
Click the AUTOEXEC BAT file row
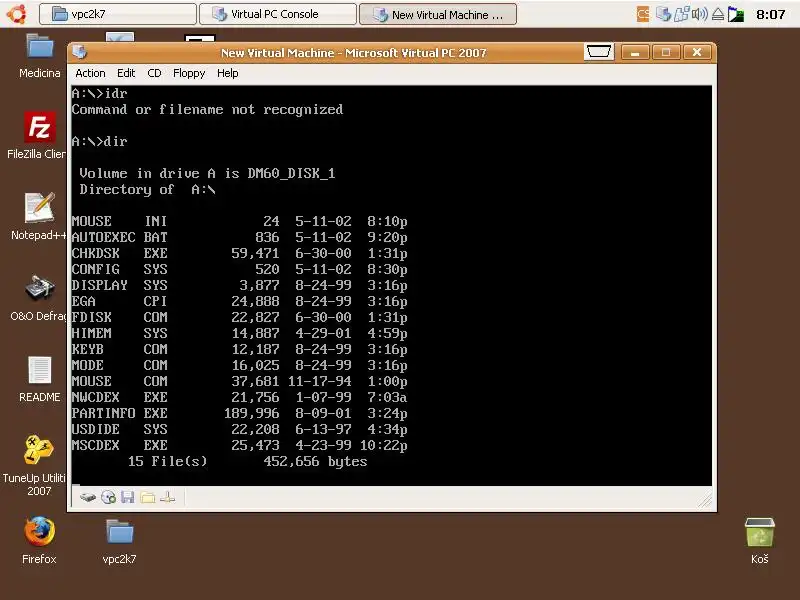(239, 237)
